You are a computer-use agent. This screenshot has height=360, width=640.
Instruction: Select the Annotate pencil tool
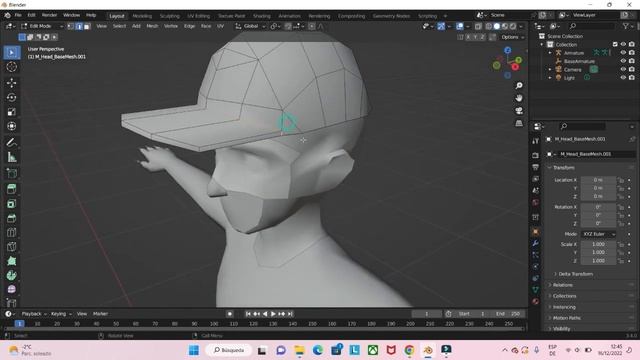coord(12,142)
